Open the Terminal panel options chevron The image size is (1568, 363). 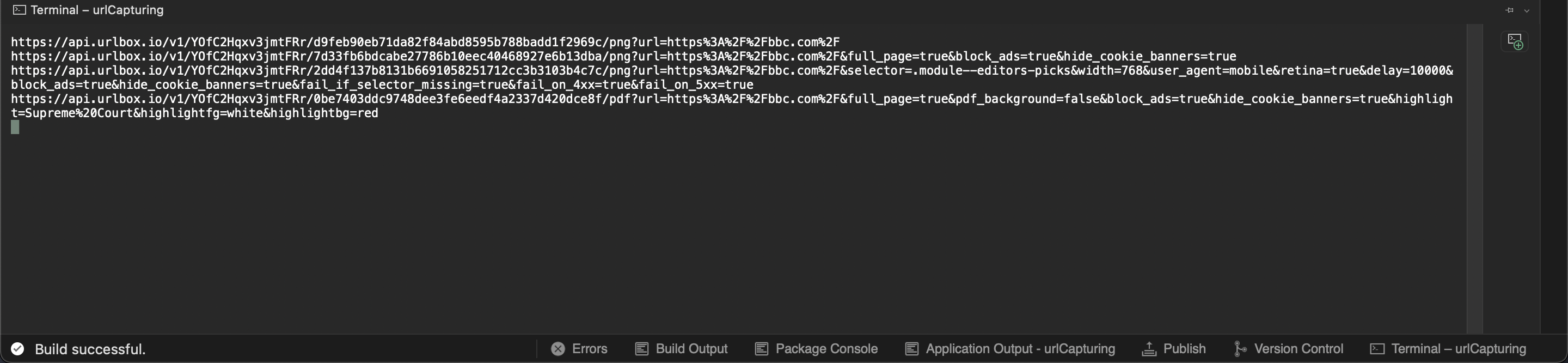click(x=1526, y=10)
